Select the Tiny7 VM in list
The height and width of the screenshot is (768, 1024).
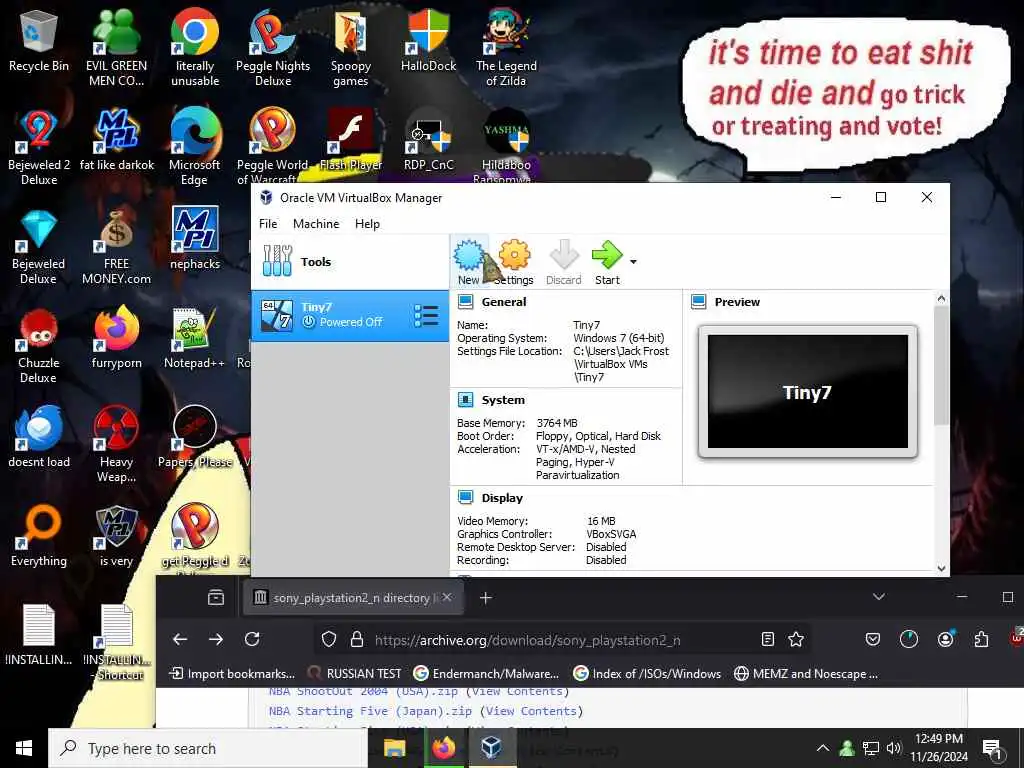[x=350, y=315]
